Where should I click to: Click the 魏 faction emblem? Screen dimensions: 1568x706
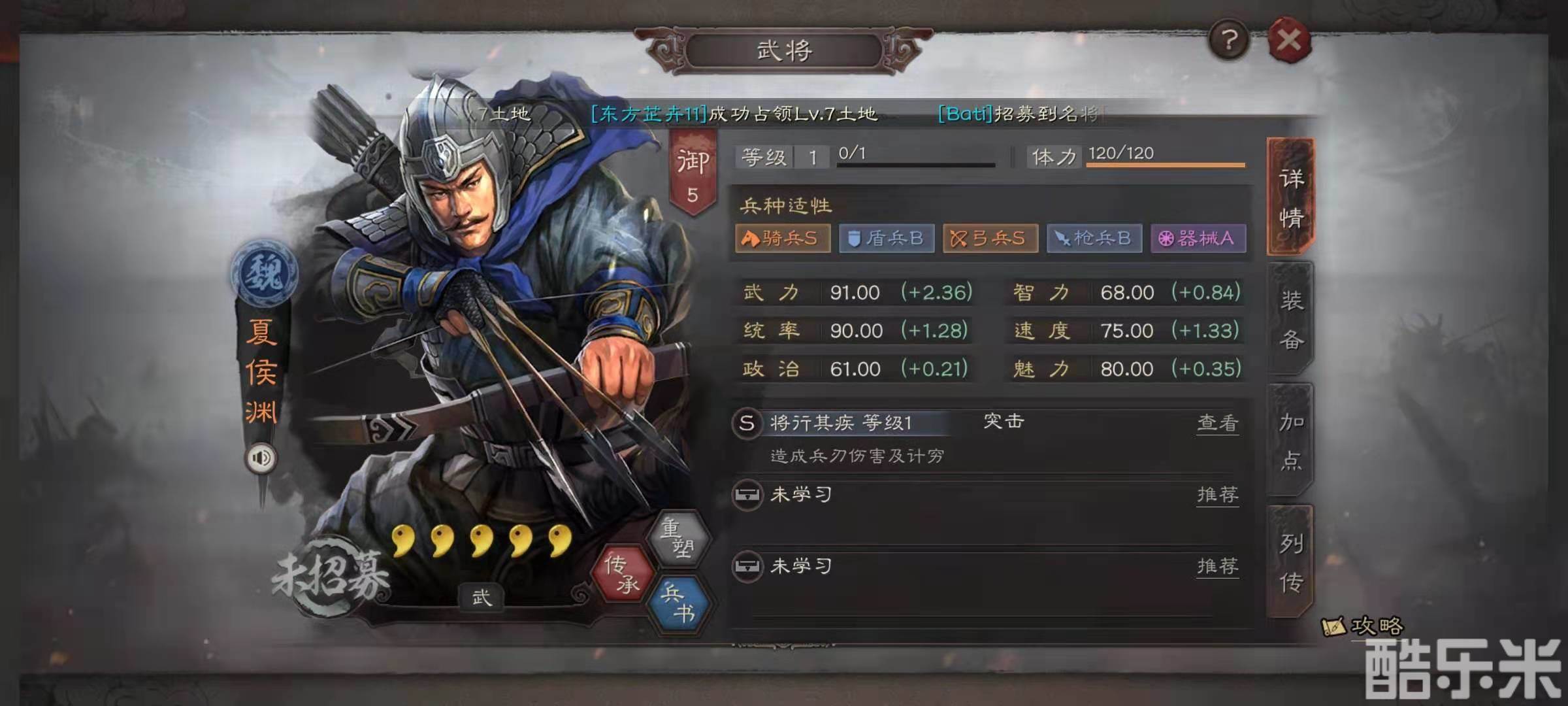pos(264,273)
